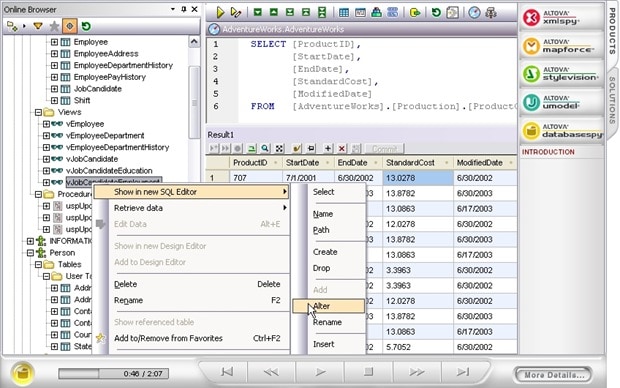Click the pencil icon in Result toolbar

tap(297, 149)
